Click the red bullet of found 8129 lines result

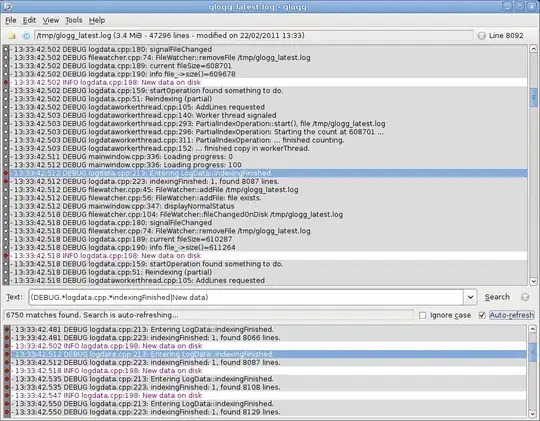coord(7,412)
